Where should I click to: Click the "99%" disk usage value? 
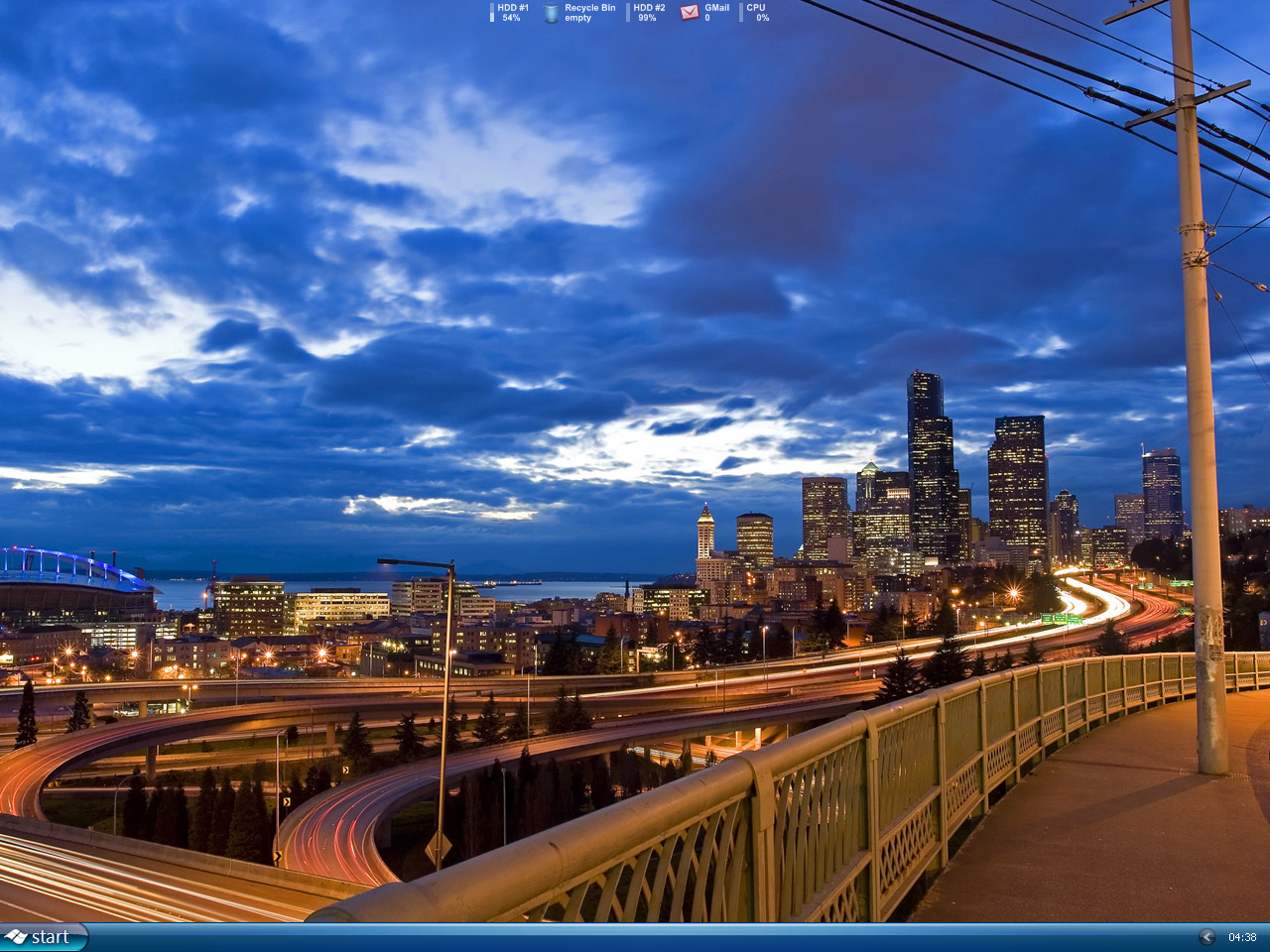[647, 18]
